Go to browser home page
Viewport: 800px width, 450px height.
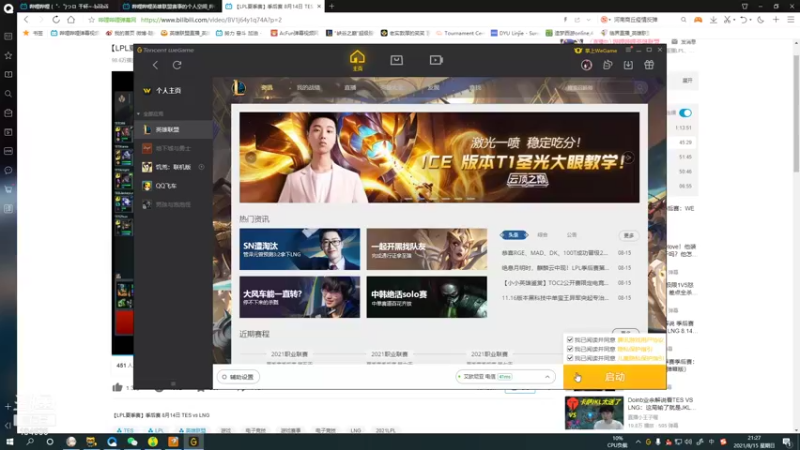coord(71,19)
